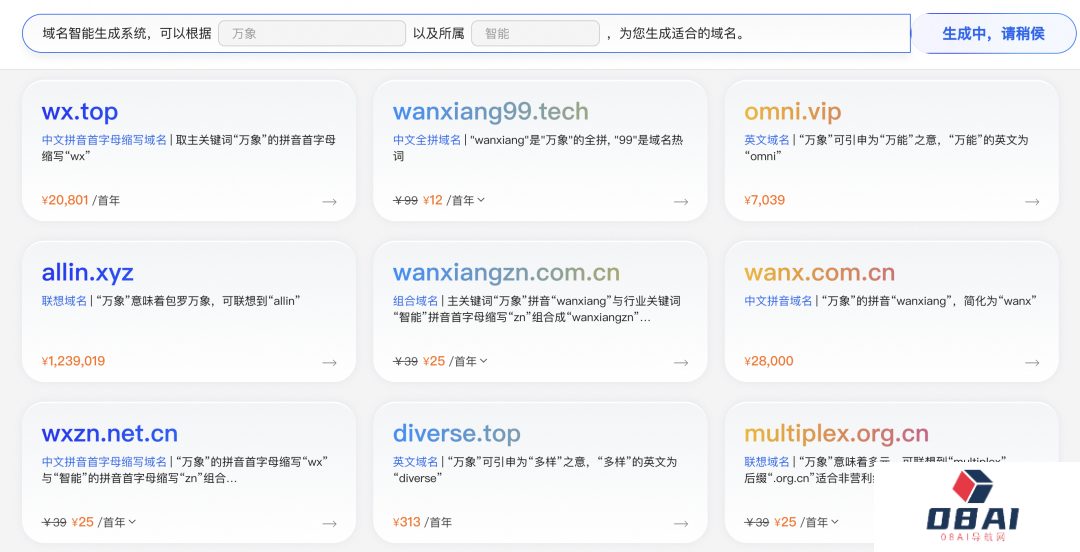1080x552 pixels.
Task: Click the arrow icon on wxzn.net.cn card
Action: 329,524
